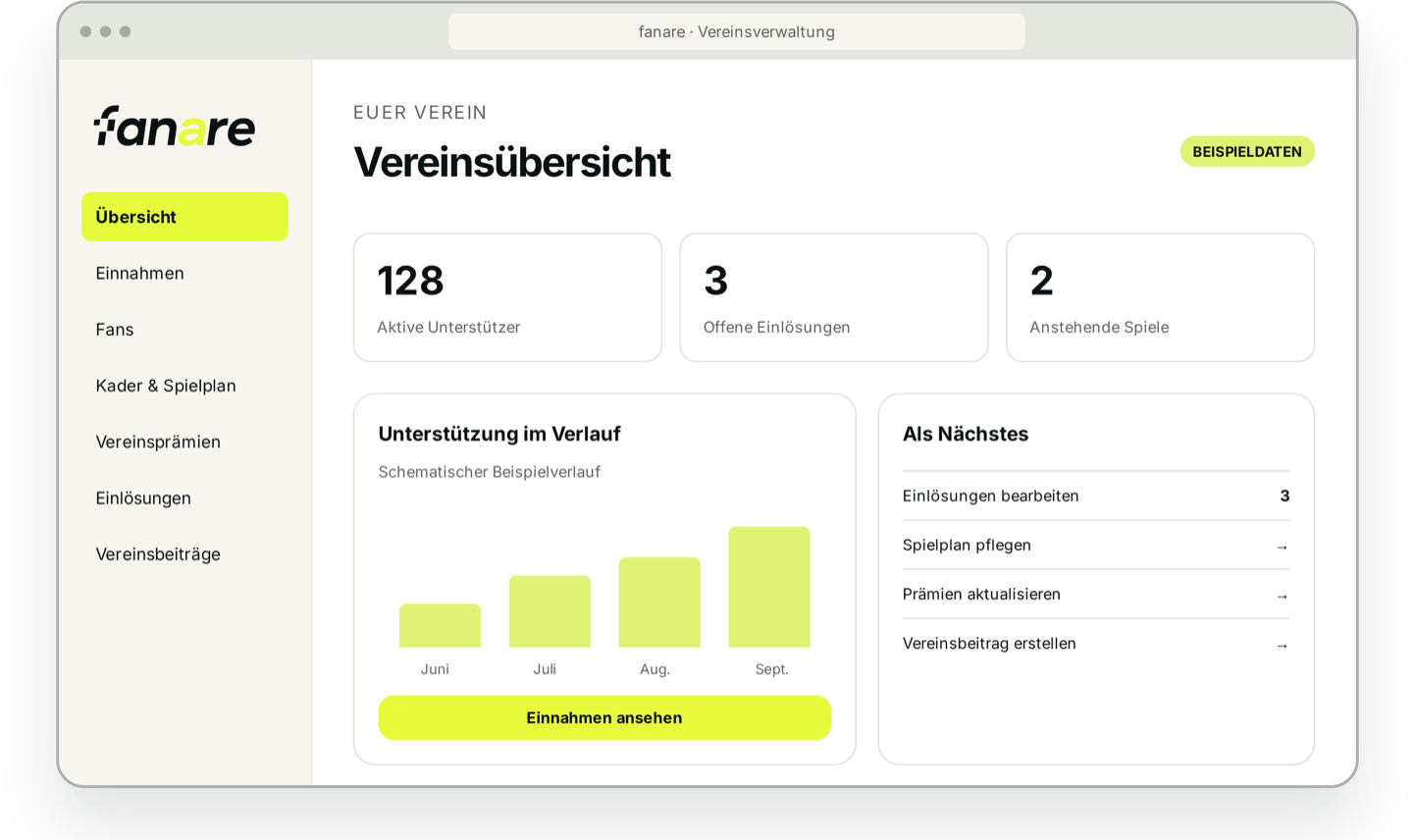Click the BEISPIELDATEN badge

coord(1247,151)
